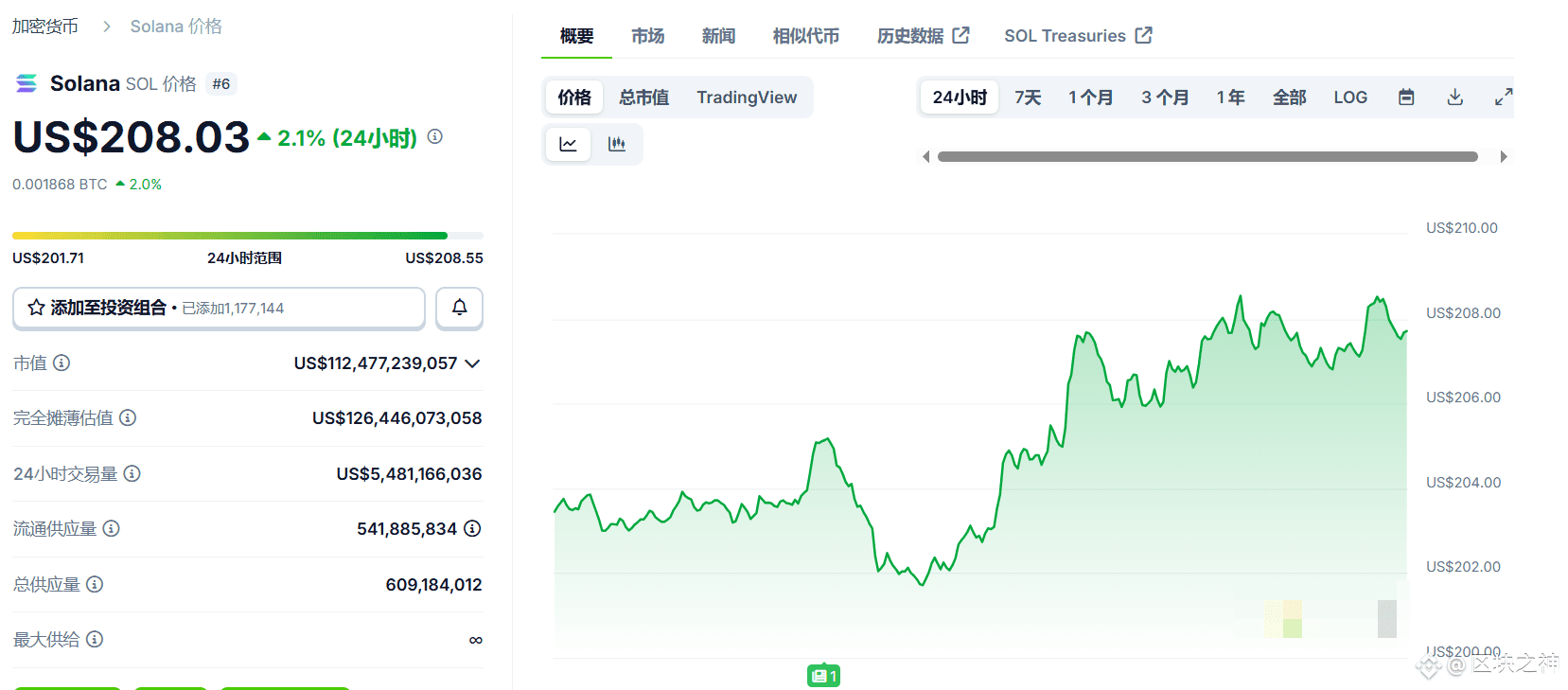1568x690 pixels.
Task: Click the star icon in add-to-portfolio button
Action: pos(36,308)
